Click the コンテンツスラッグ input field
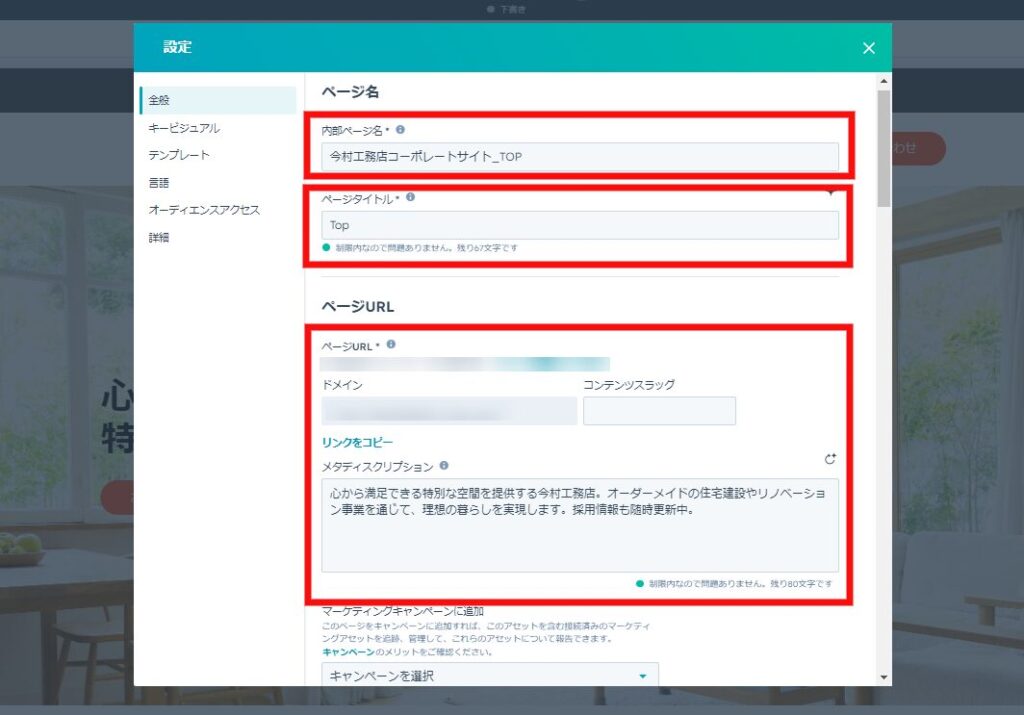This screenshot has height=715, width=1024. point(659,410)
